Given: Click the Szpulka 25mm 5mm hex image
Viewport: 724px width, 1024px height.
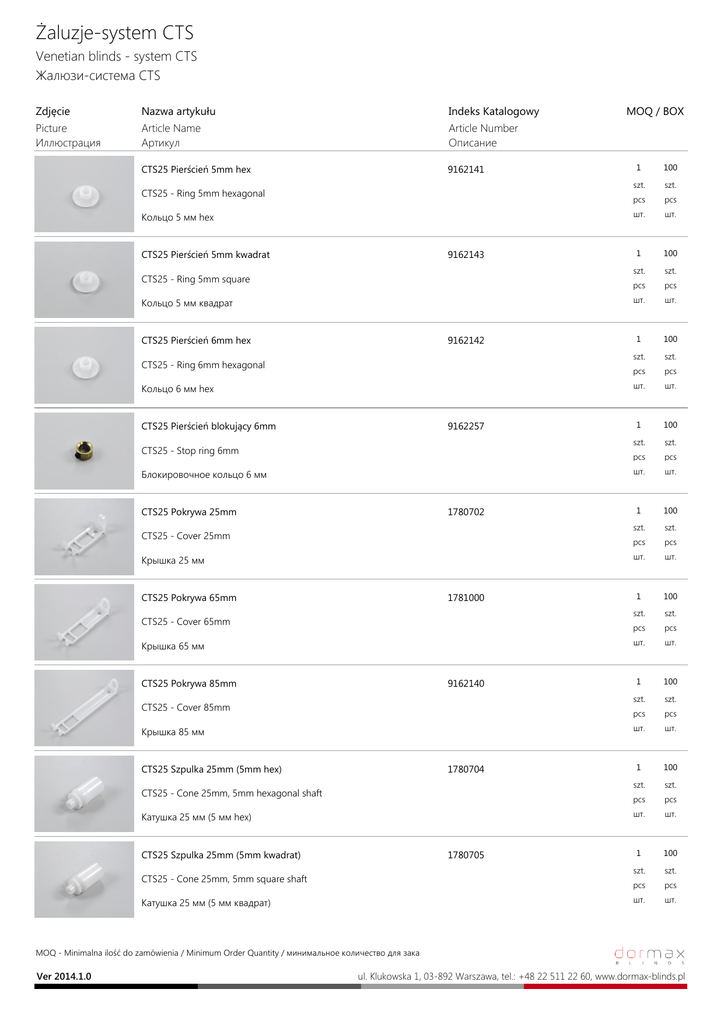Looking at the screenshot, I should pos(85,794).
